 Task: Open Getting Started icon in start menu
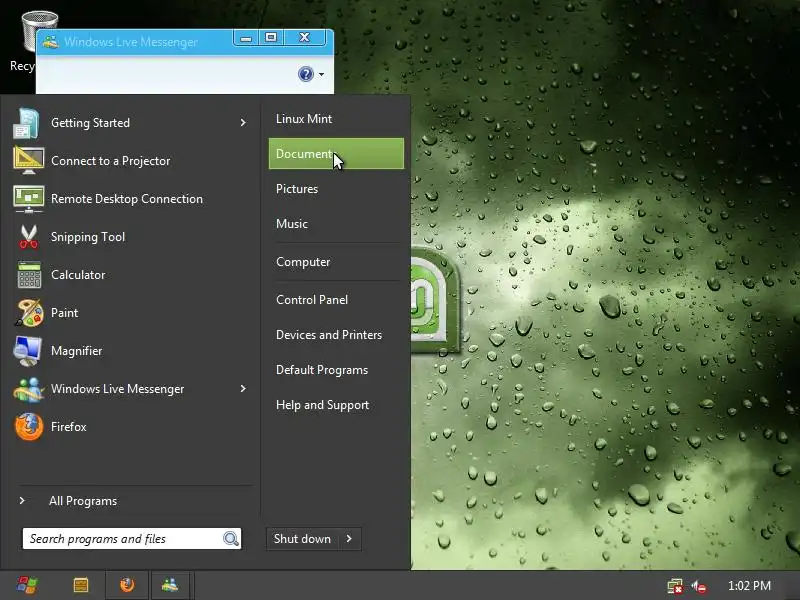click(27, 123)
